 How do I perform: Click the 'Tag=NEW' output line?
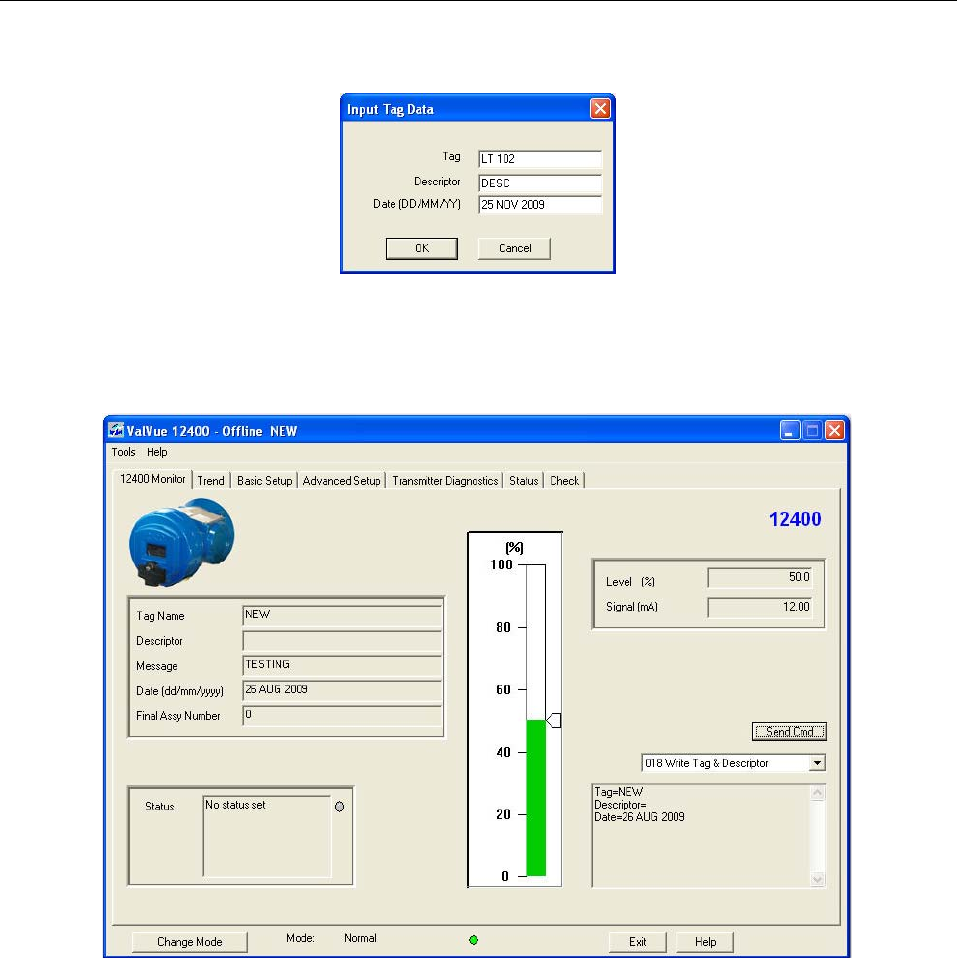coord(618,792)
